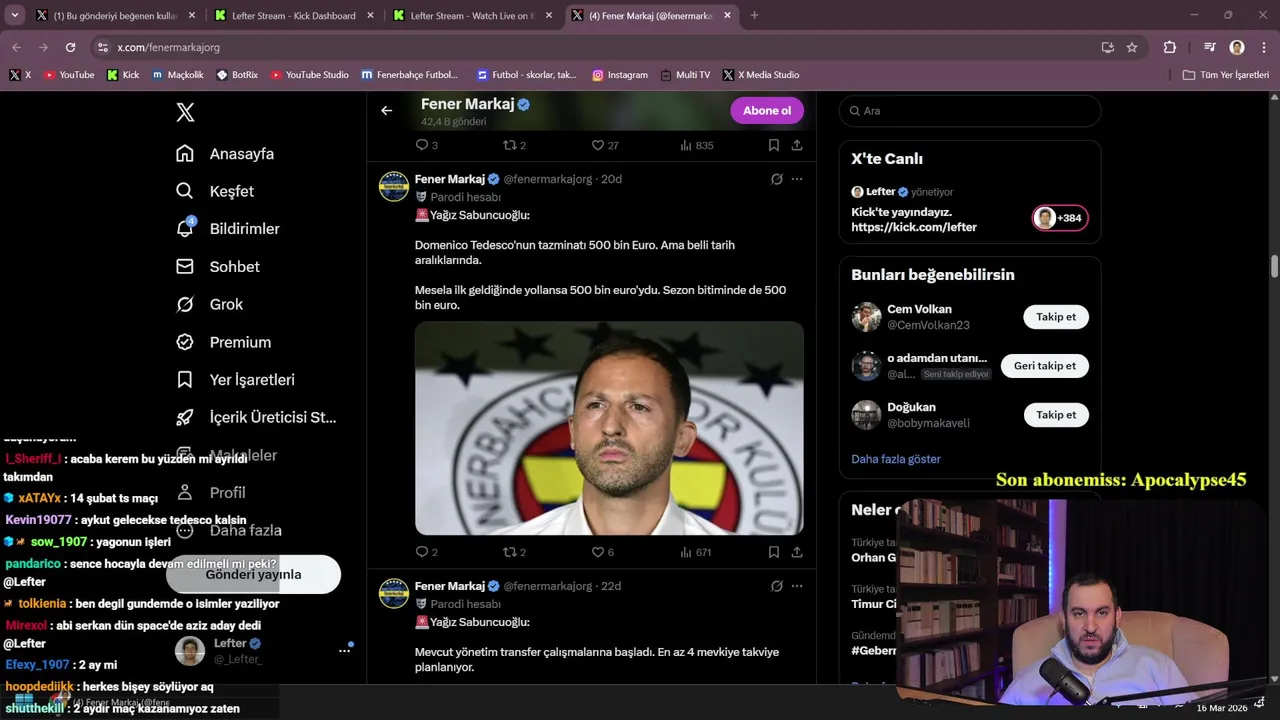Click Geri takip et follow back
Image resolution: width=1280 pixels, height=720 pixels.
(x=1045, y=366)
